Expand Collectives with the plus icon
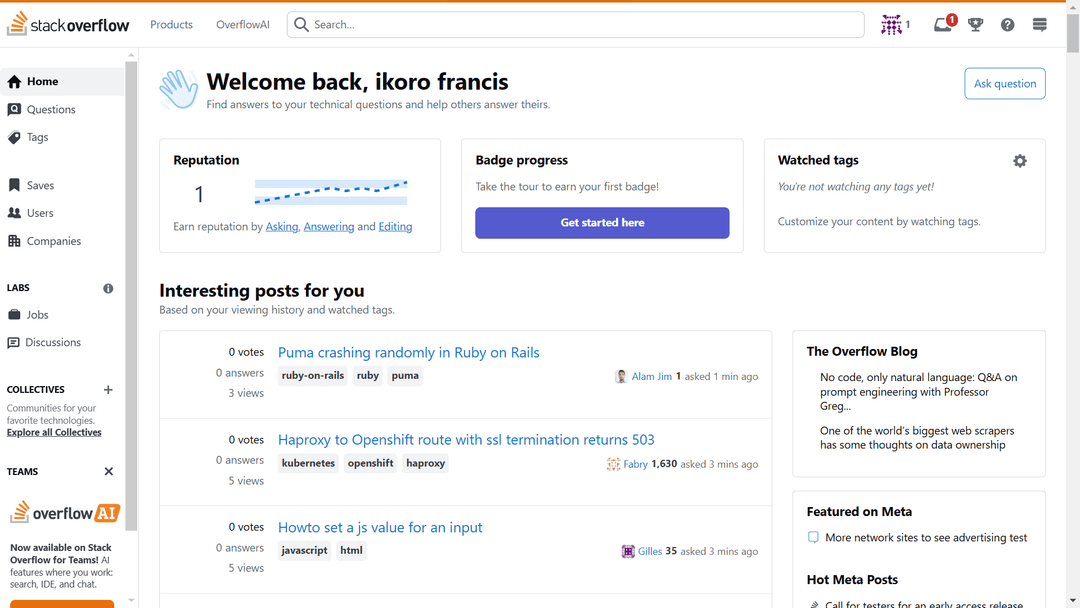This screenshot has width=1080, height=608. point(108,390)
